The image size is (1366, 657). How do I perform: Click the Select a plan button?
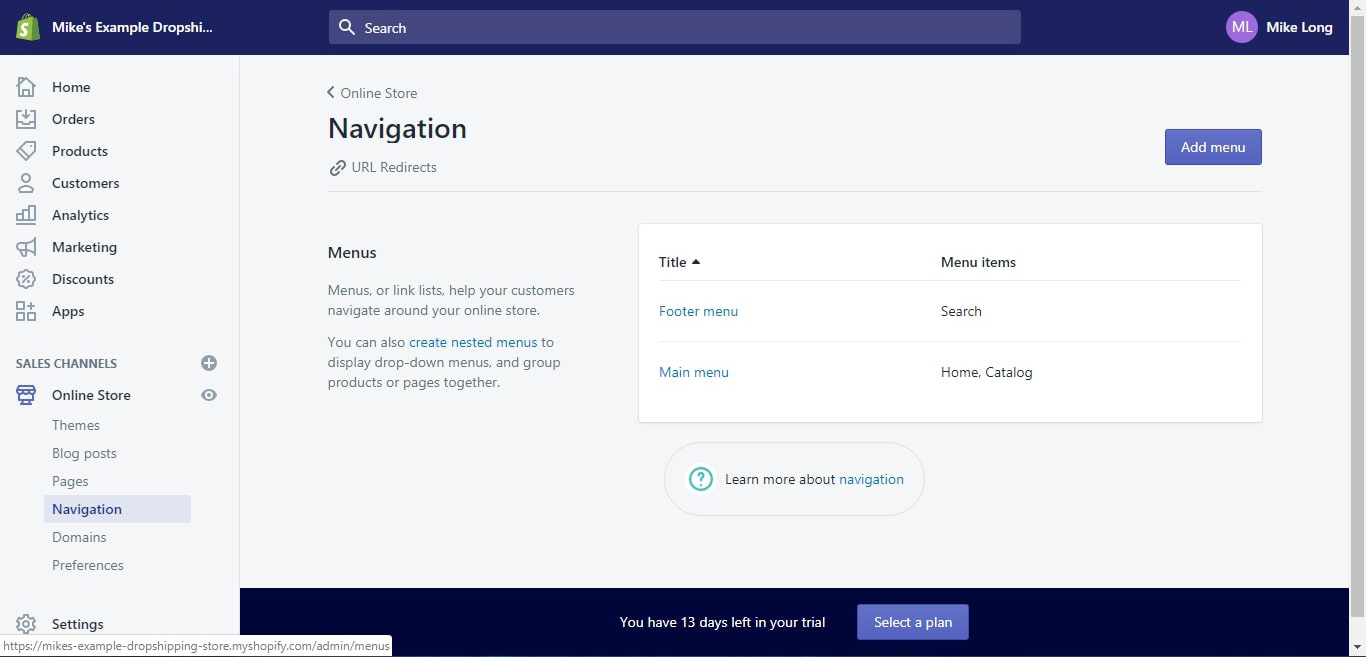click(x=912, y=622)
